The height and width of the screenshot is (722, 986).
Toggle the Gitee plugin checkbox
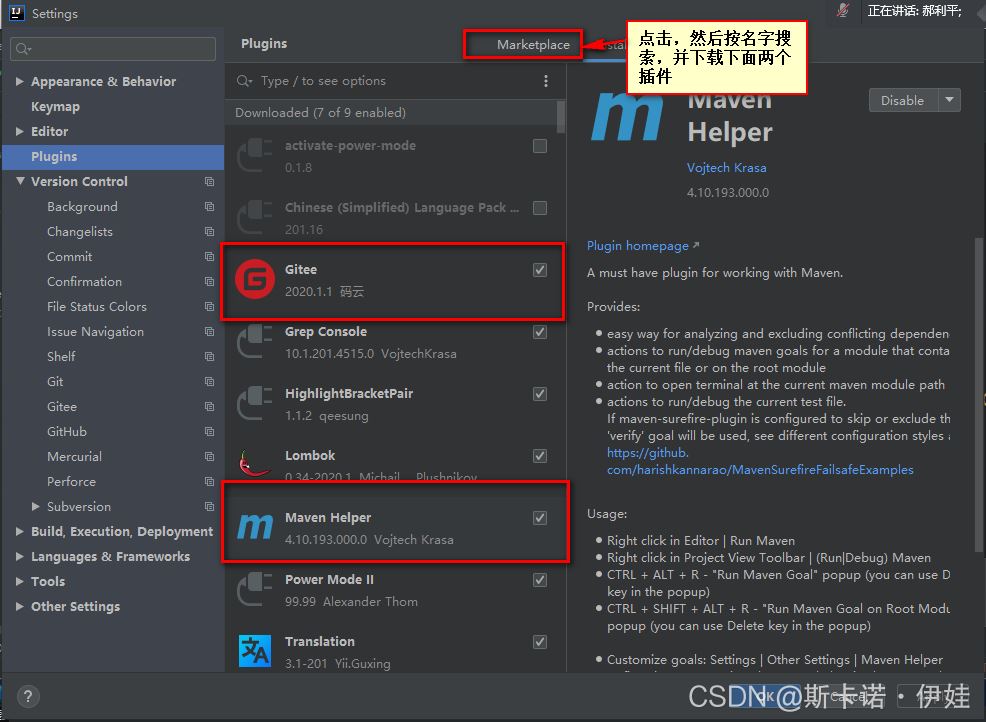tap(540, 270)
